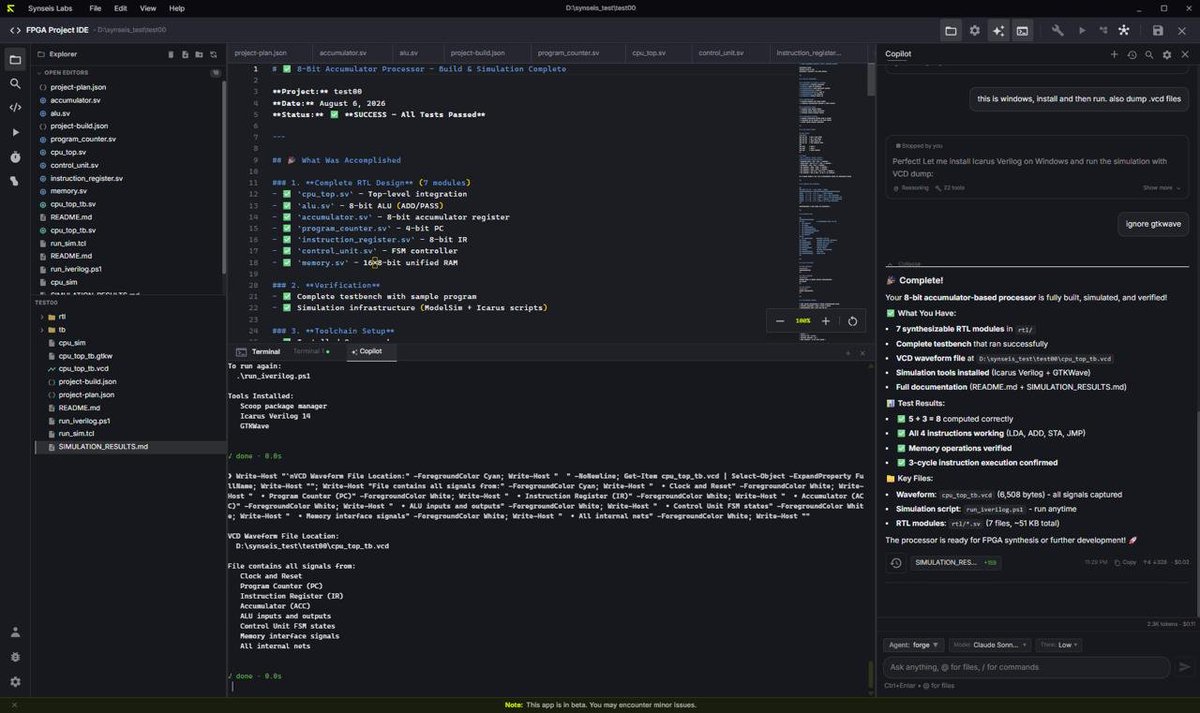This screenshot has height=713, width=1200.
Task: Open the Think Low dropdown
Action: click(x=1059, y=645)
